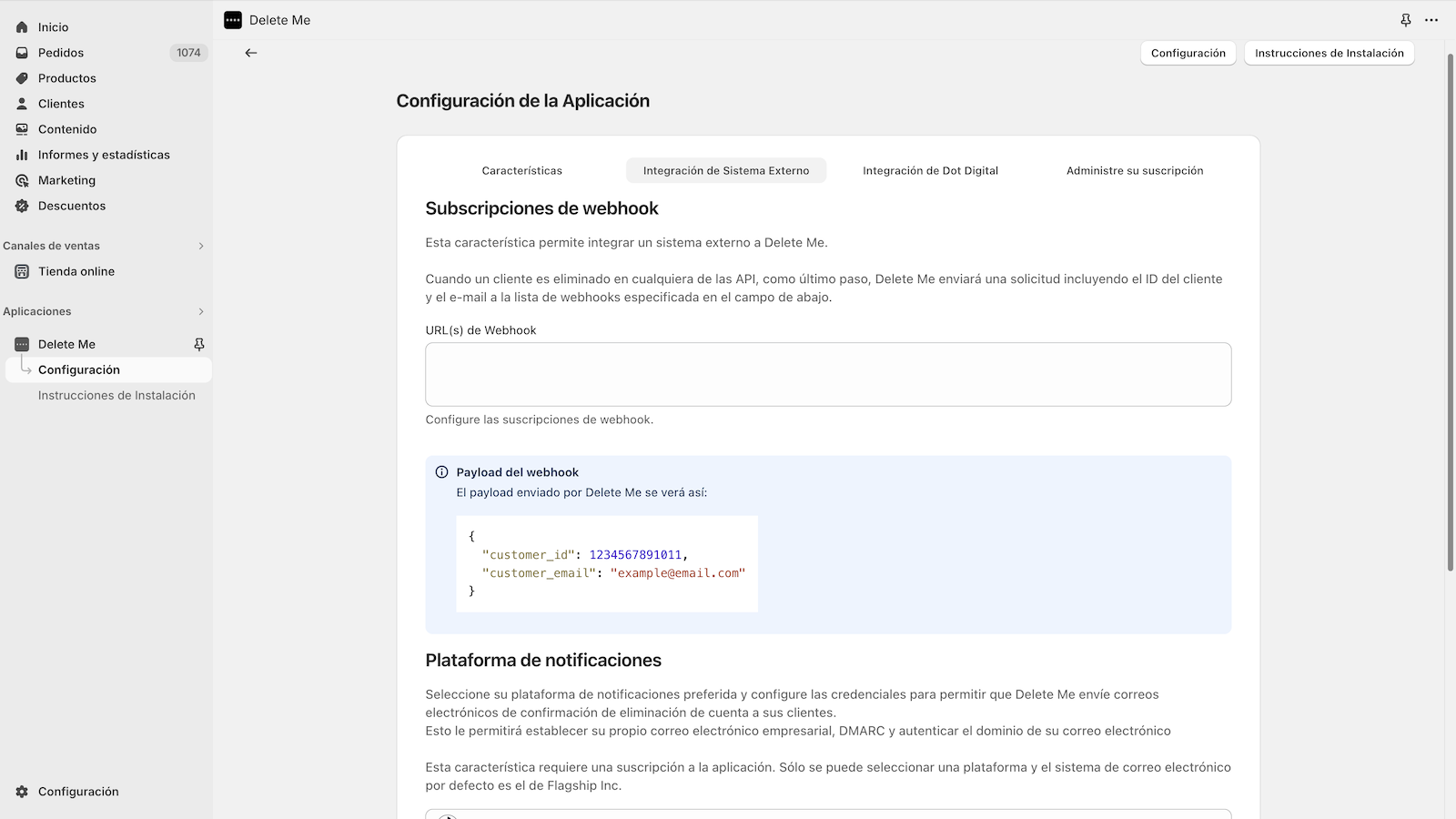Select Configuración sub-item under Delete Me
The width and height of the screenshot is (1456, 819).
pos(108,369)
